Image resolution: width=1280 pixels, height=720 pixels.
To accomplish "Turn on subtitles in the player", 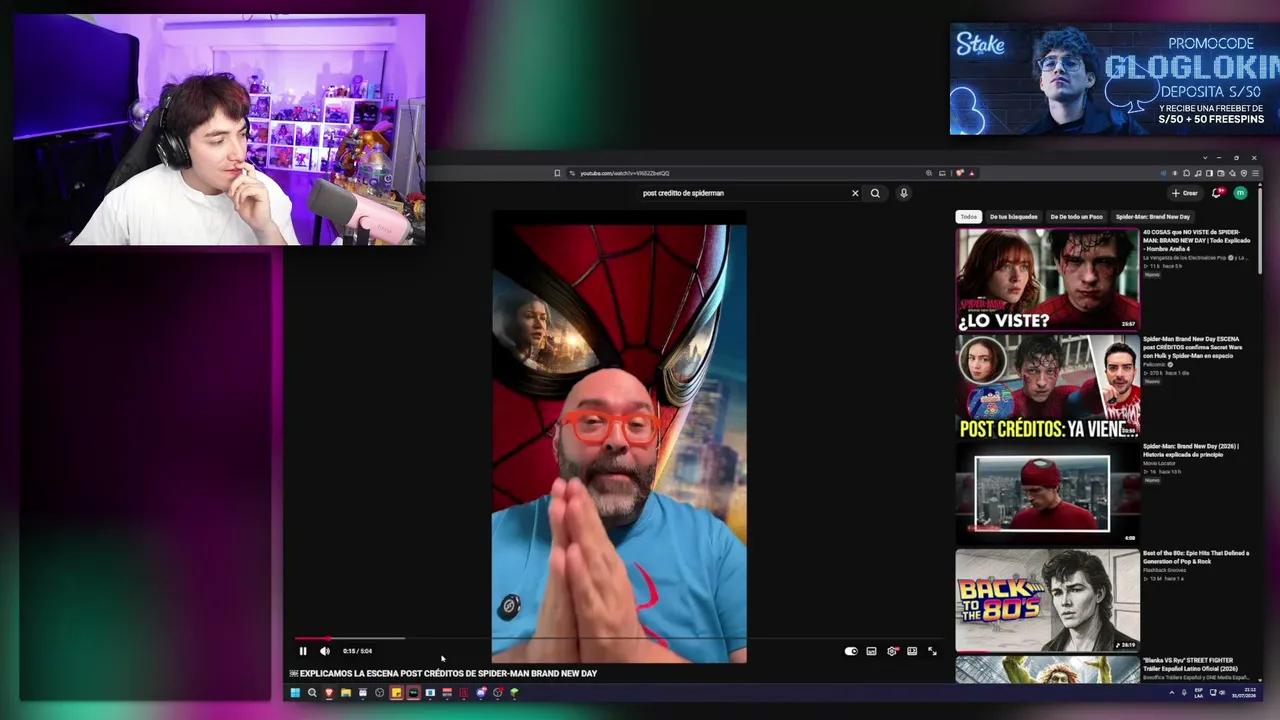I will pyautogui.click(x=872, y=651).
